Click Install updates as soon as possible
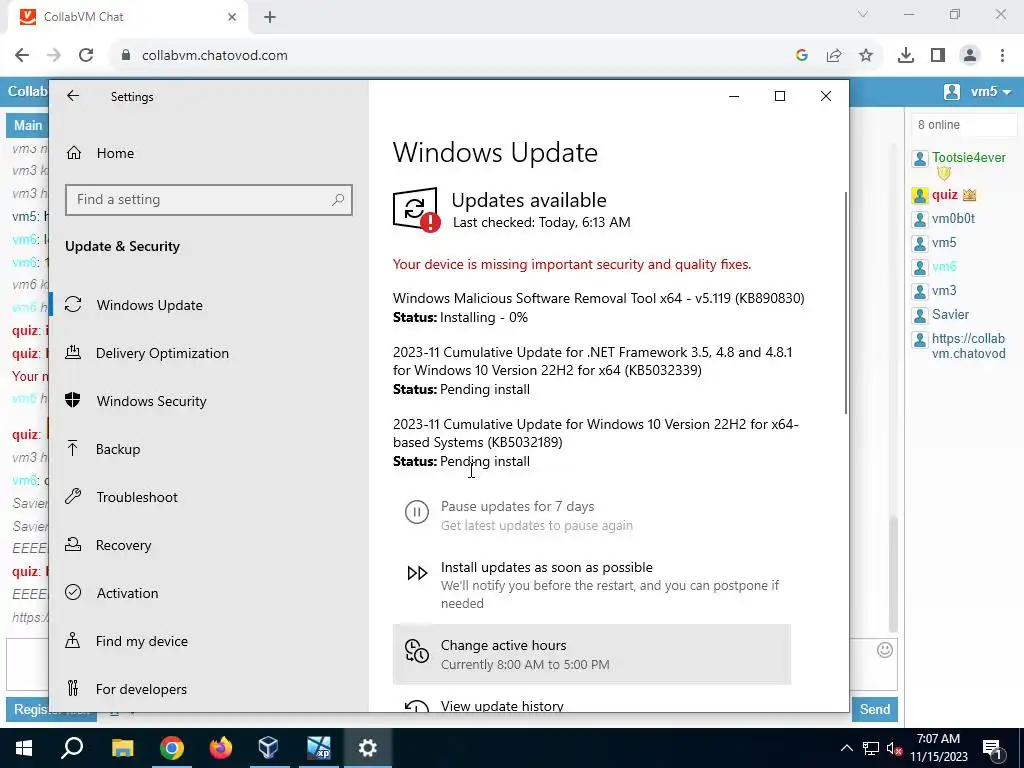Image resolution: width=1024 pixels, height=768 pixels. tap(592, 584)
